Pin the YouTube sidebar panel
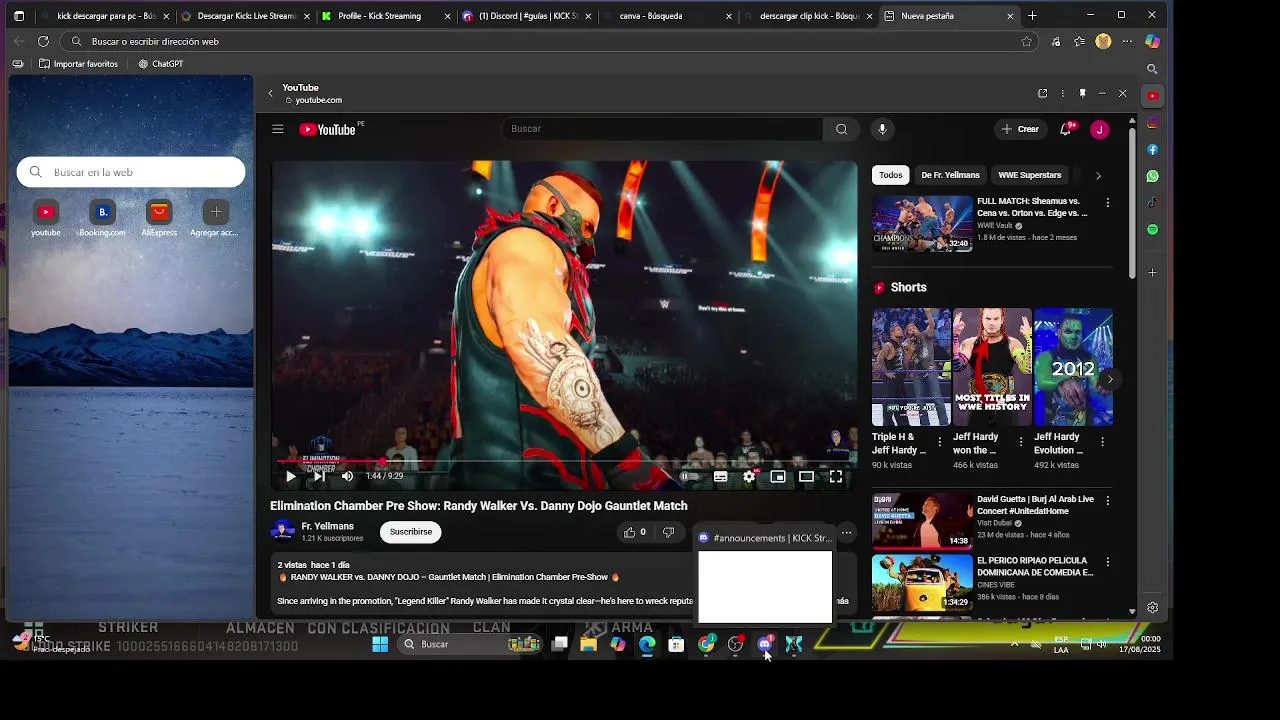Viewport: 1280px width, 720px height. pos(1082,93)
